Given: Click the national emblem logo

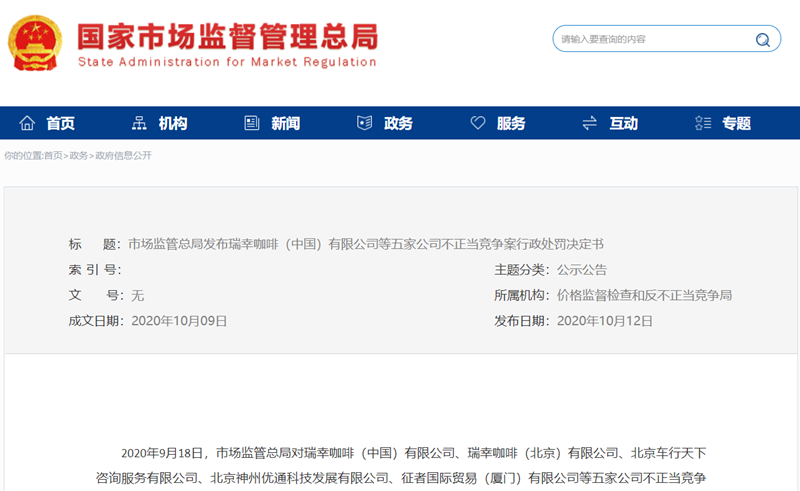Looking at the screenshot, I should coord(35,43).
